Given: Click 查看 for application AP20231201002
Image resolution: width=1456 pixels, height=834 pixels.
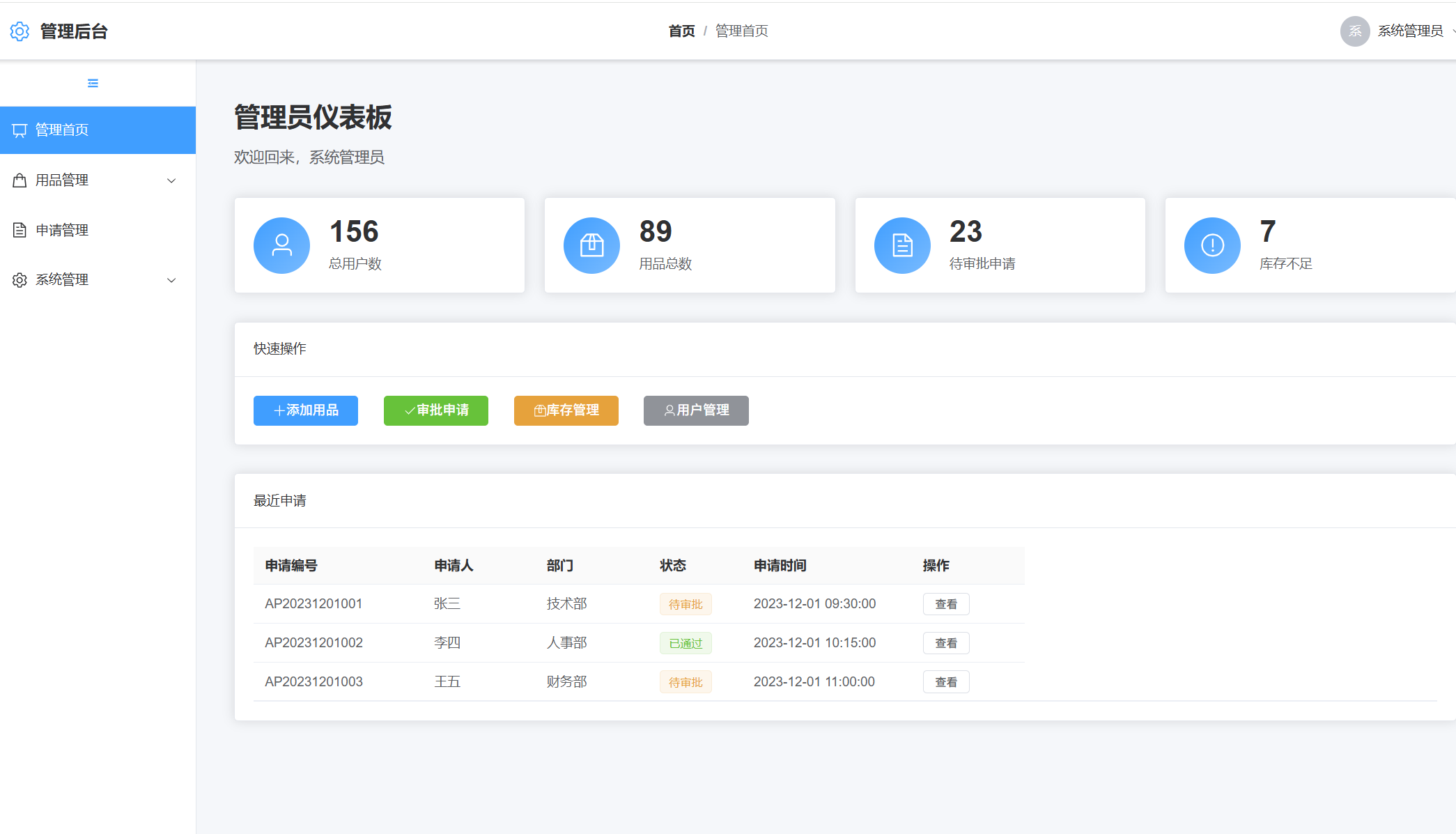Looking at the screenshot, I should tap(945, 643).
